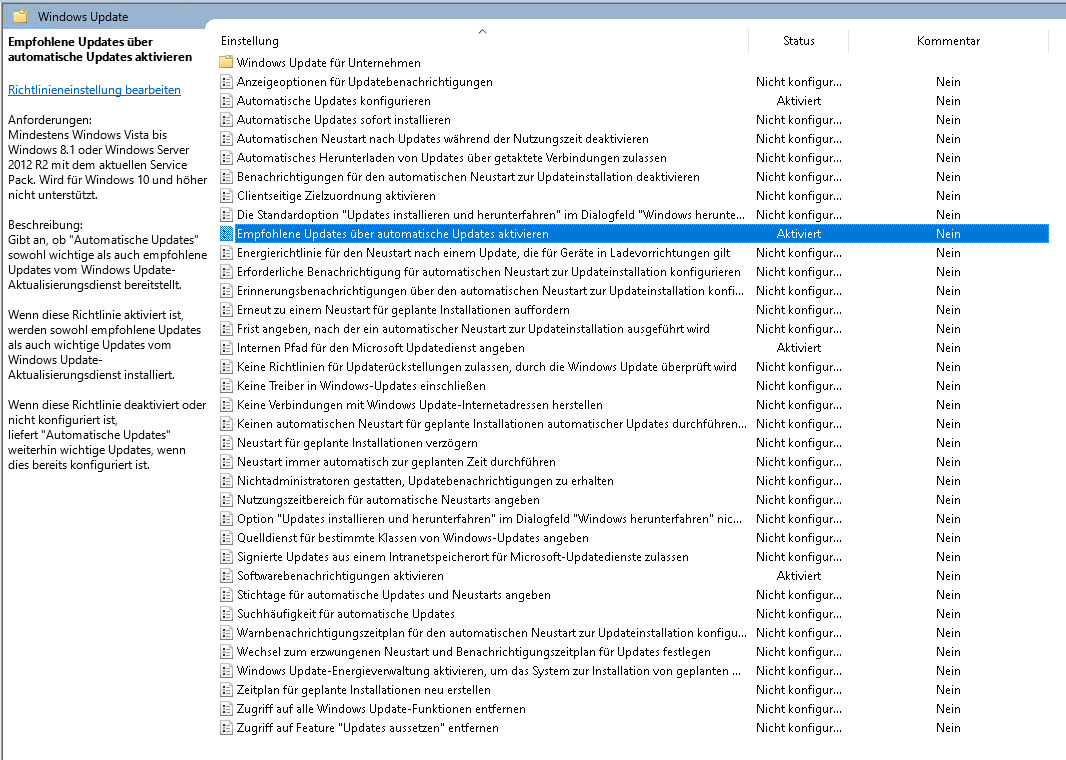Click the 'Windows Update für Unternehmen' folder icon
The image size is (1066, 760).
tap(226, 63)
